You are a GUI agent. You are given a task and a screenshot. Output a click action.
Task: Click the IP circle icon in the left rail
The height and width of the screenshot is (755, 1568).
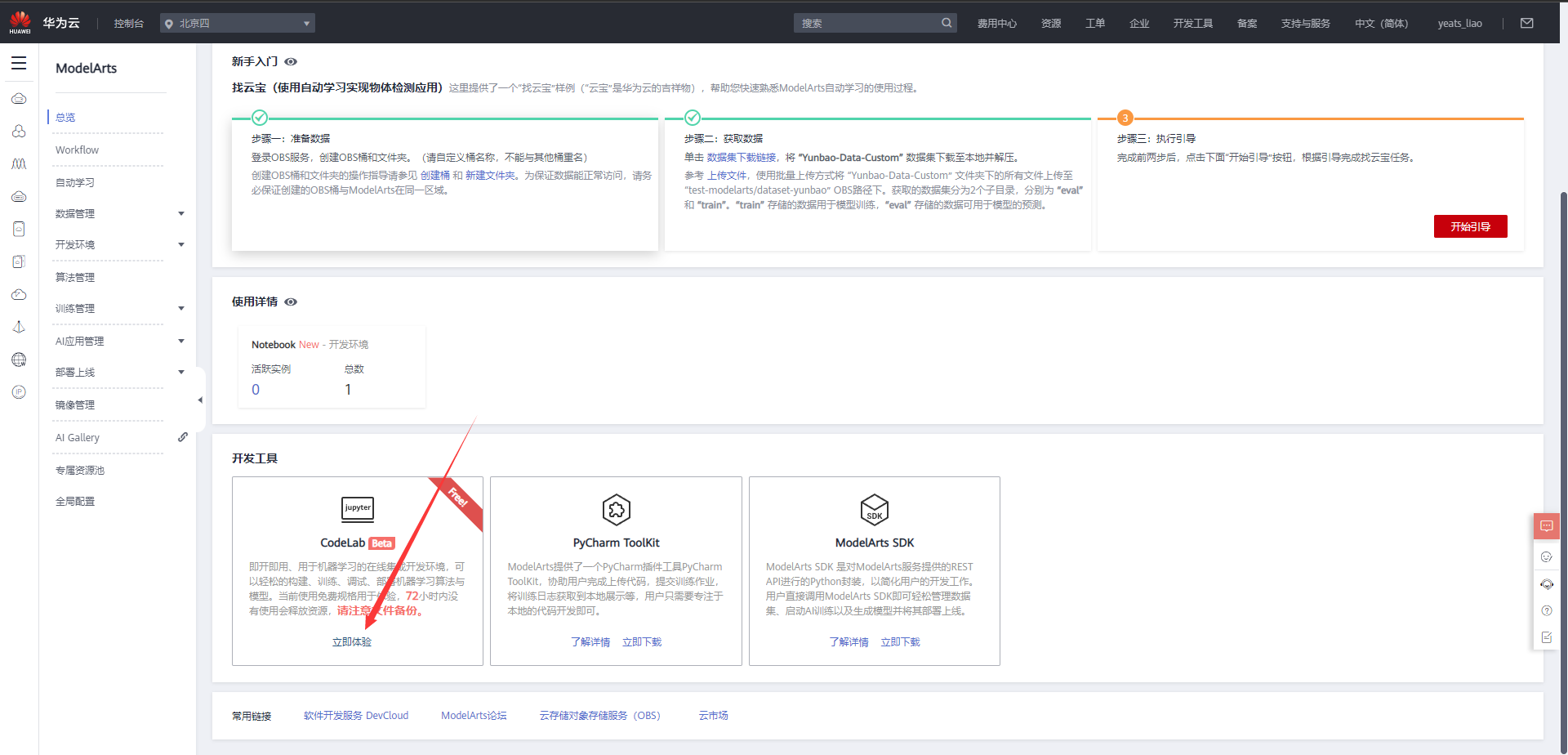(x=19, y=392)
